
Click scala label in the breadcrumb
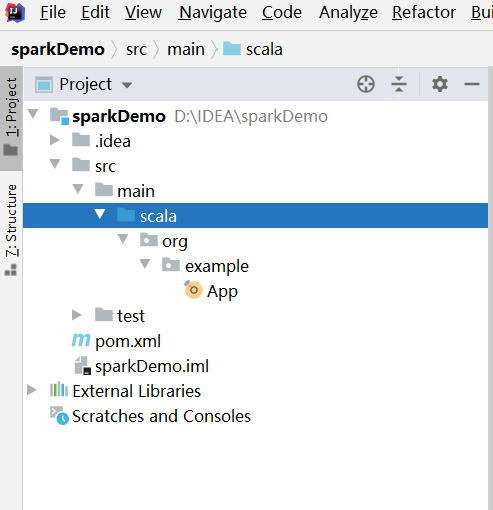[264, 49]
